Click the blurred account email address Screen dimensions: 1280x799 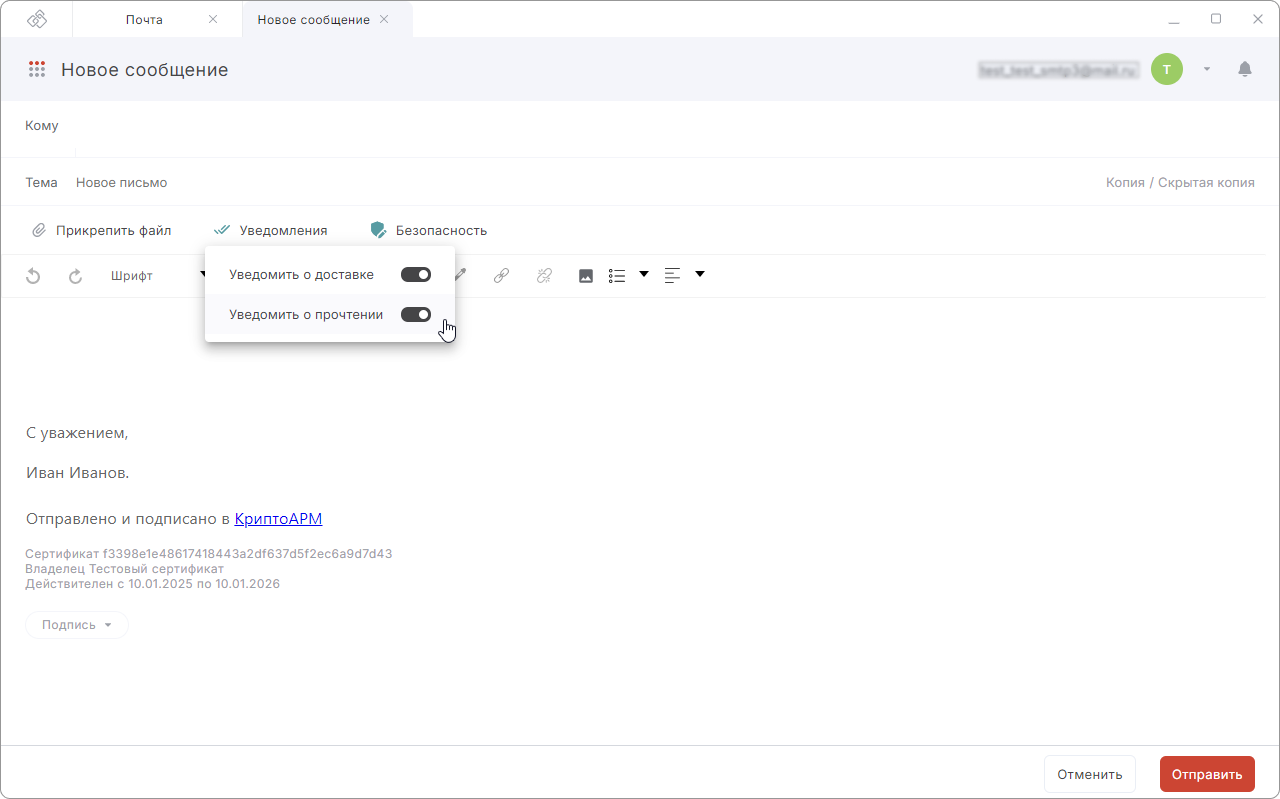point(1059,70)
